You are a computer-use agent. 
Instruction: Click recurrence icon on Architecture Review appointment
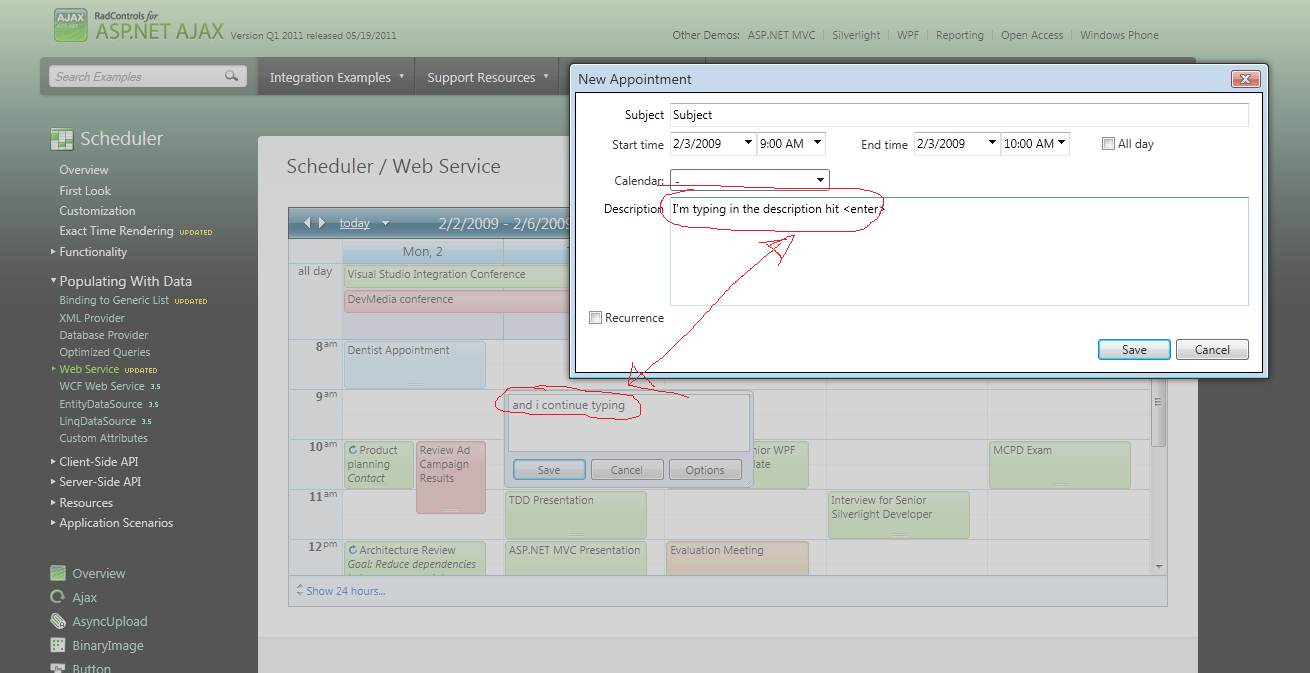pos(353,550)
